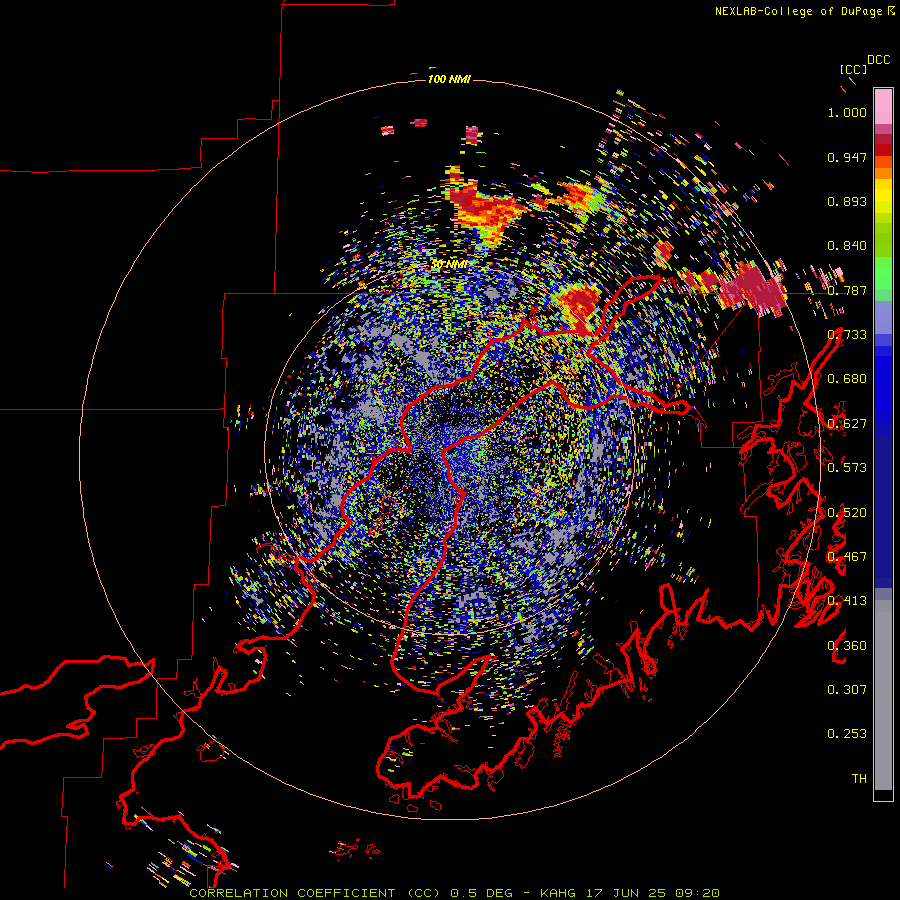Screen dimensions: 900x900
Task: Click the 0.947 legend value
Action: coord(847,157)
